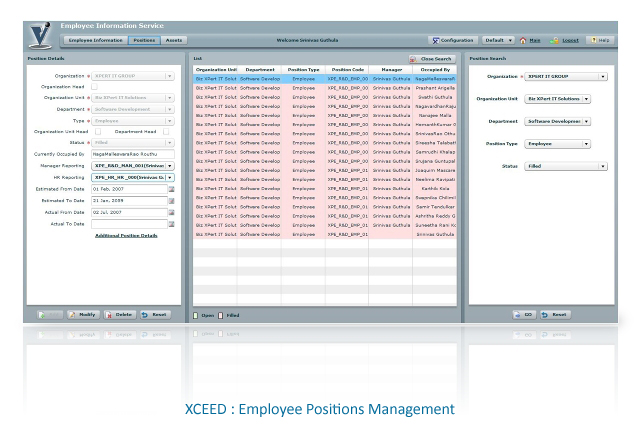This screenshot has height=435, width=640.
Task: Open the Default theme dropdown
Action: click(498, 40)
